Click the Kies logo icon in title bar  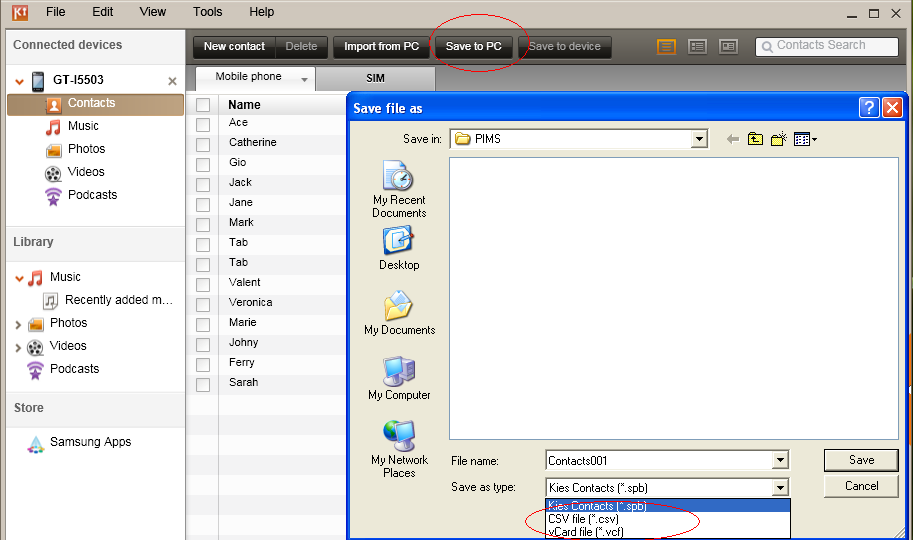click(x=20, y=12)
